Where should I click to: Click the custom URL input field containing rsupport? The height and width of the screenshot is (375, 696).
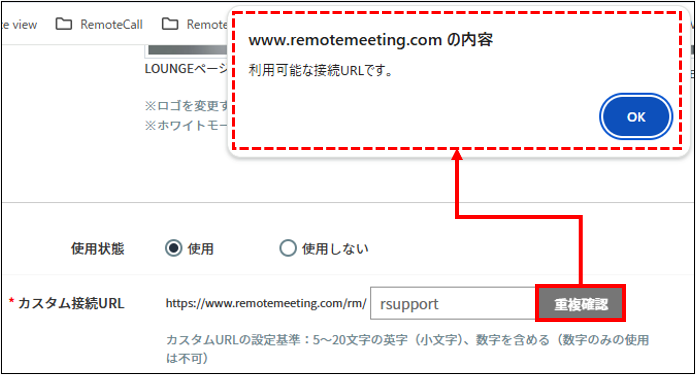pyautogui.click(x=453, y=304)
